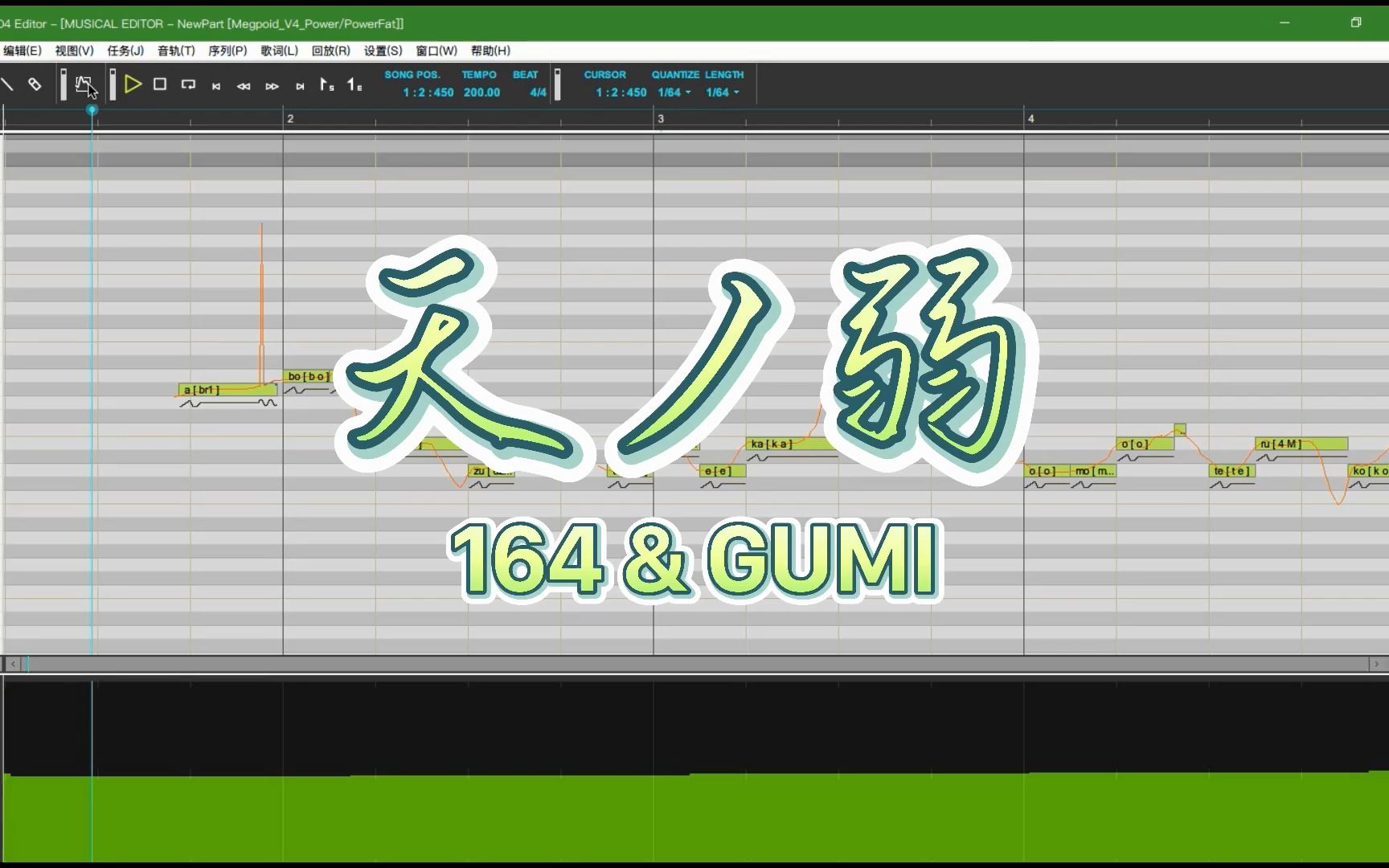Restore down the editor window
The height and width of the screenshot is (868, 1389).
click(x=1356, y=23)
